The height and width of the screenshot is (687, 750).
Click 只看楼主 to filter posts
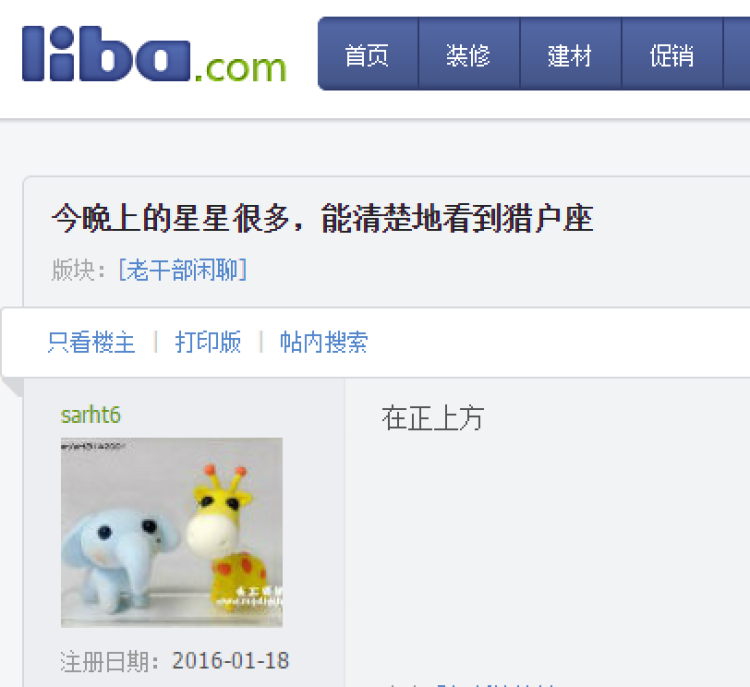pyautogui.click(x=91, y=342)
